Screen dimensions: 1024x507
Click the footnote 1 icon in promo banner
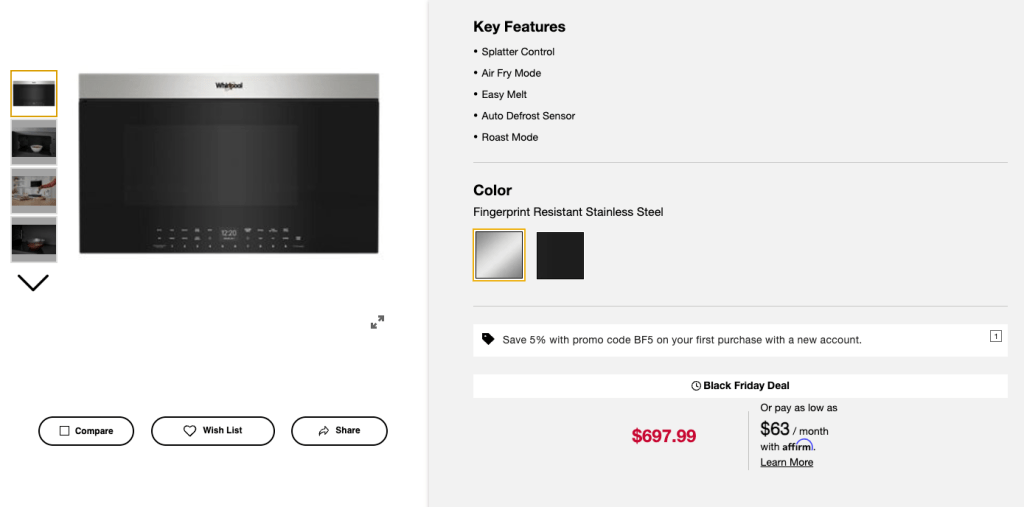coord(996,336)
